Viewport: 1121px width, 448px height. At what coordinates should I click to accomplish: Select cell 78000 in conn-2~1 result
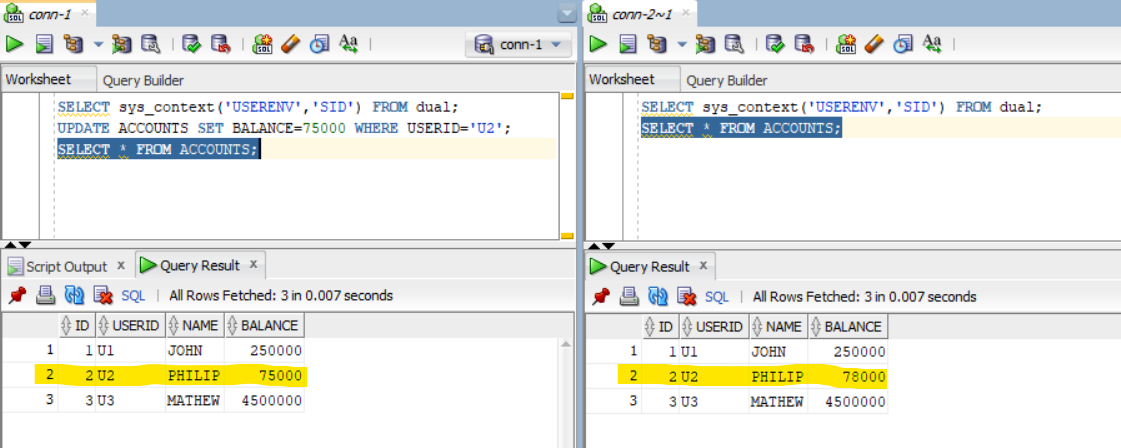coord(848,376)
